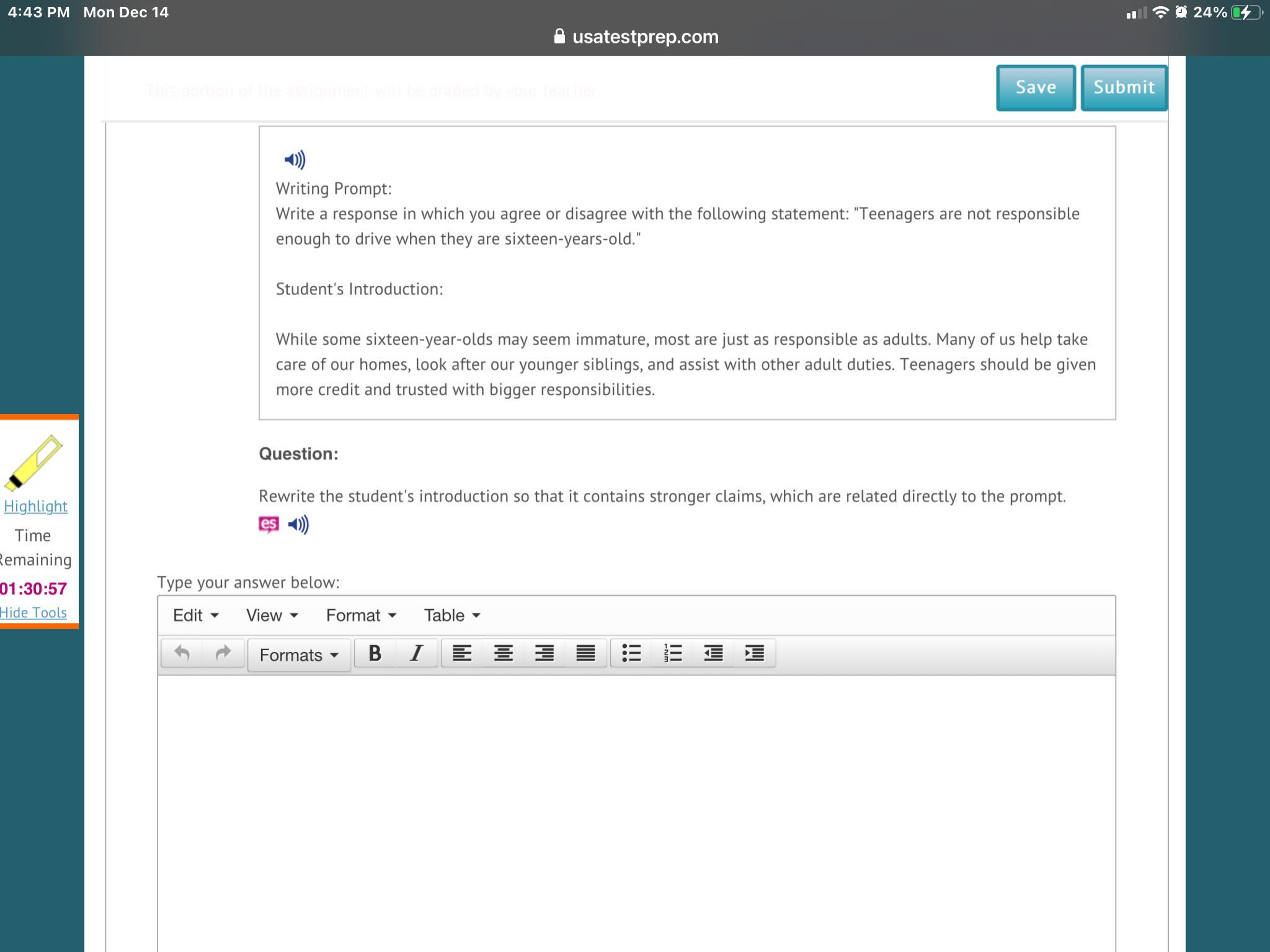Select the yellow Highlight marker tool
Image resolution: width=1270 pixels, height=952 pixels.
(x=35, y=462)
